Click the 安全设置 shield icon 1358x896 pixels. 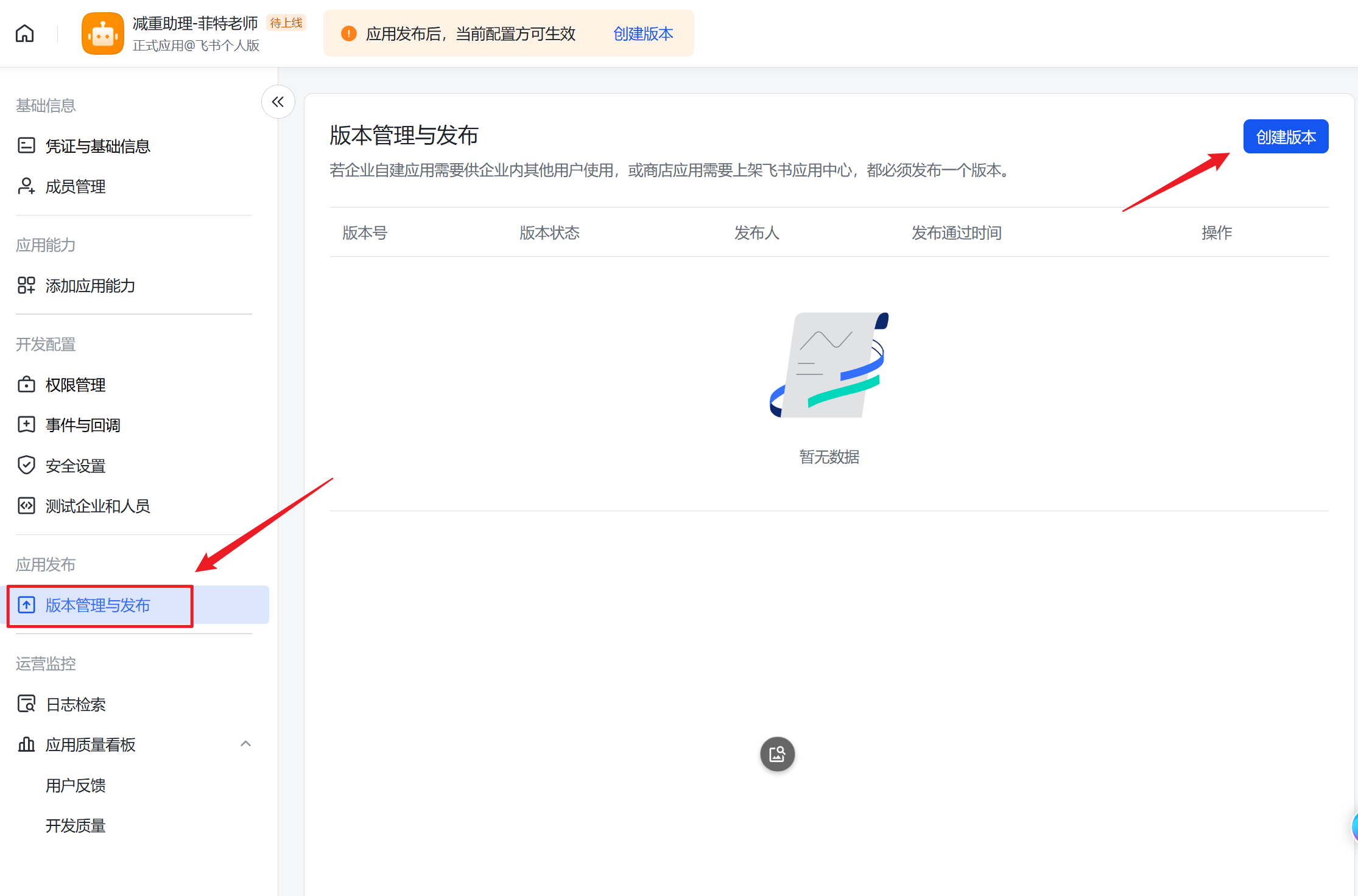coord(26,465)
